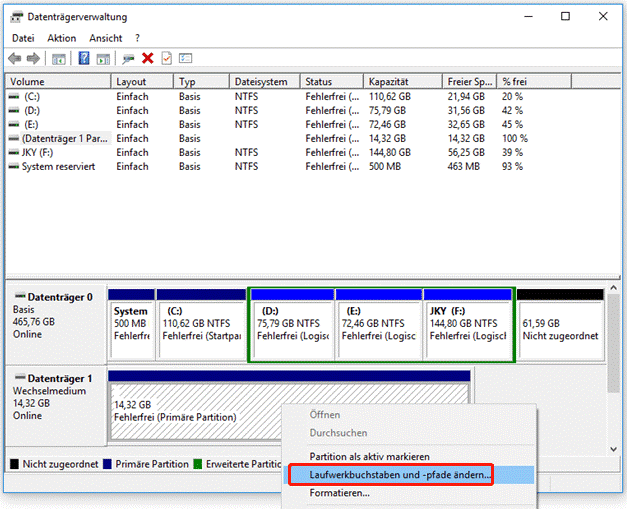Click the Back arrow in the toolbar
Image resolution: width=627 pixels, height=509 pixels.
click(15, 58)
